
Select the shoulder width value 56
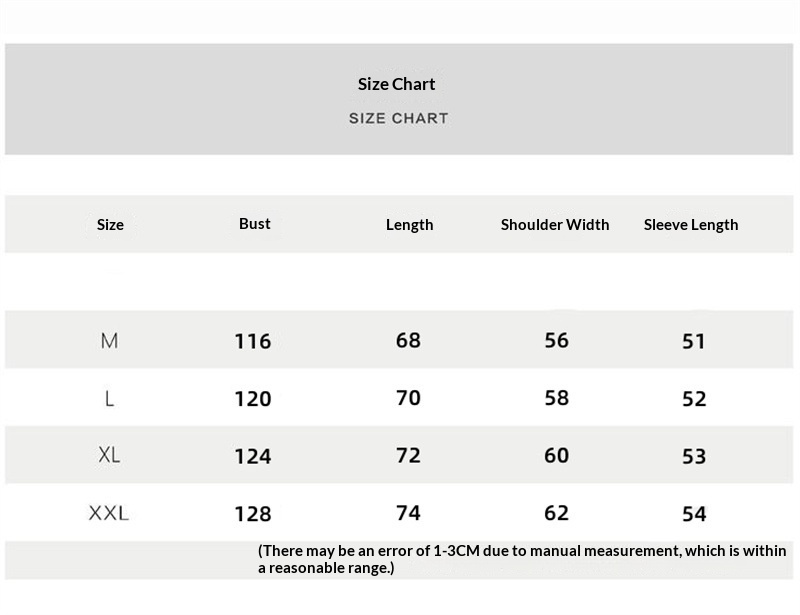[557, 341]
